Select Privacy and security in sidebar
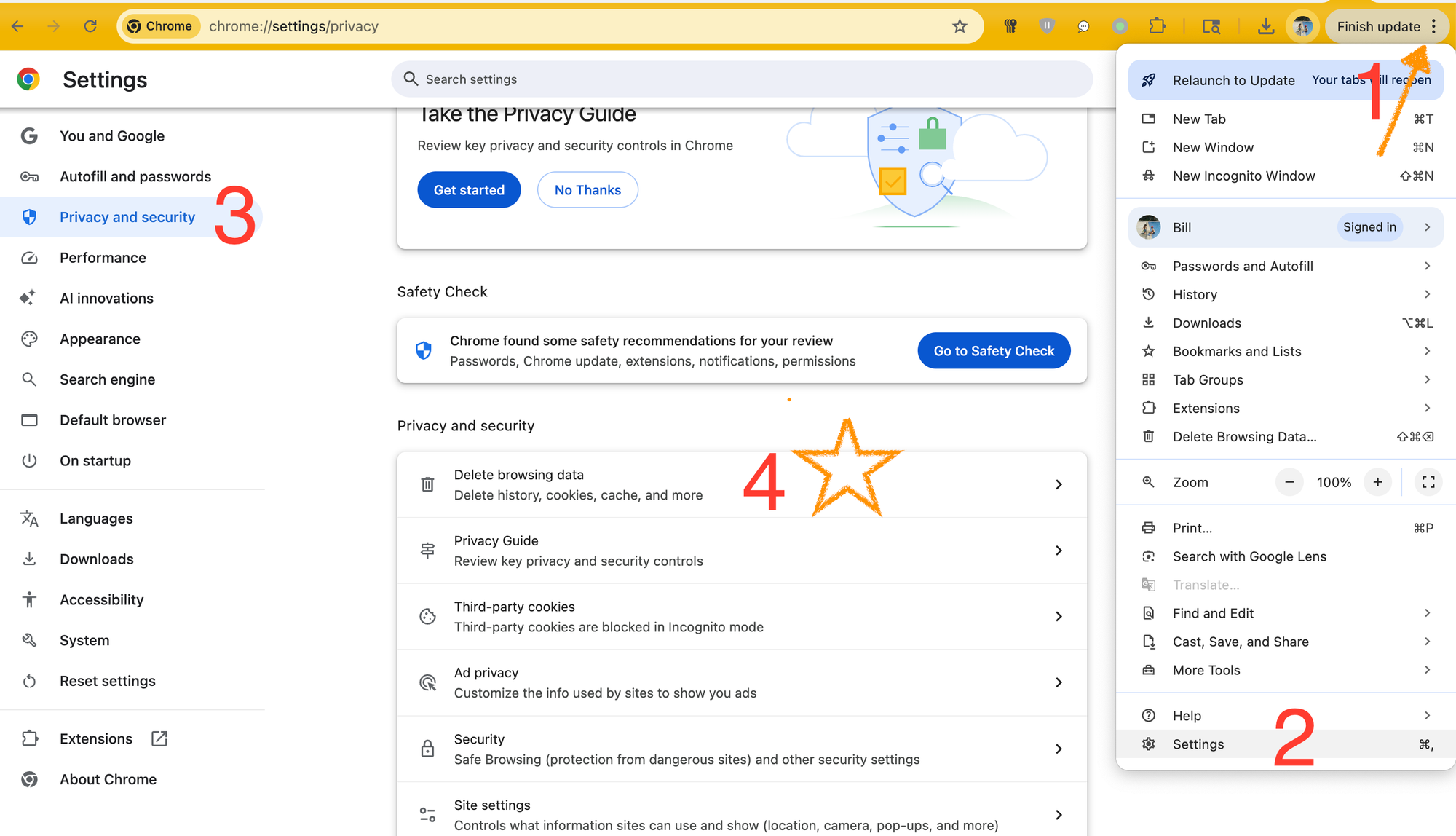 (x=132, y=217)
